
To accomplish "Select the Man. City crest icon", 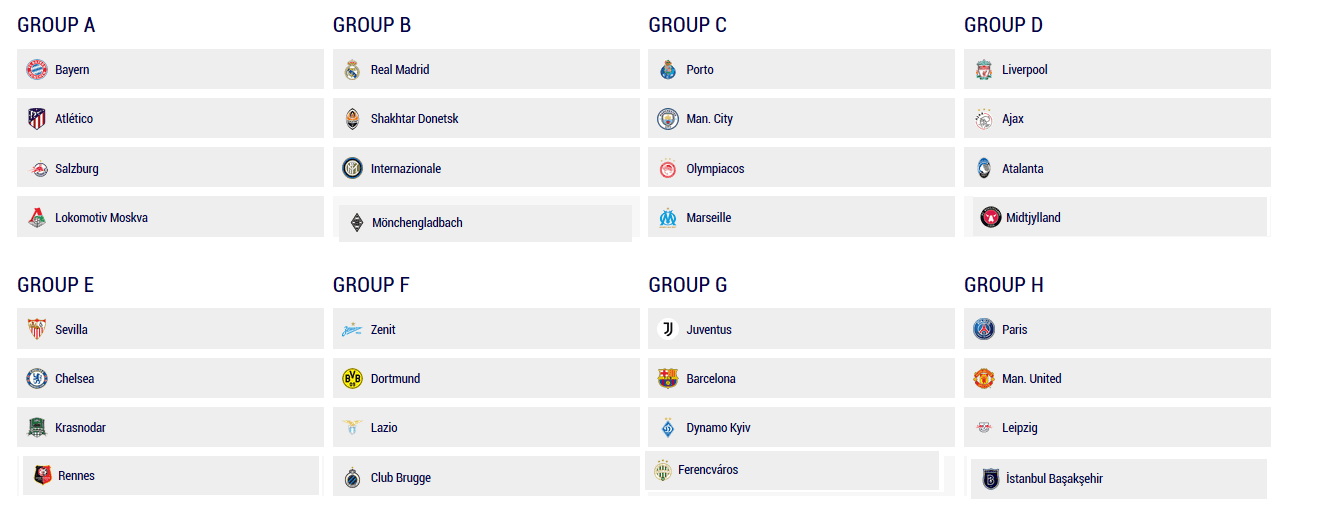I will (x=668, y=119).
